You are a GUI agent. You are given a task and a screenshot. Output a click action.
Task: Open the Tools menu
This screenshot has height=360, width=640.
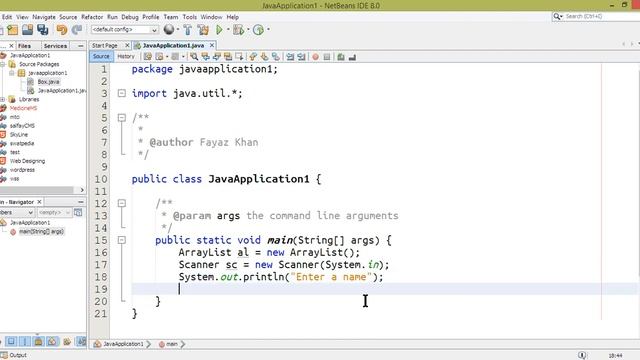pyautogui.click(x=189, y=17)
